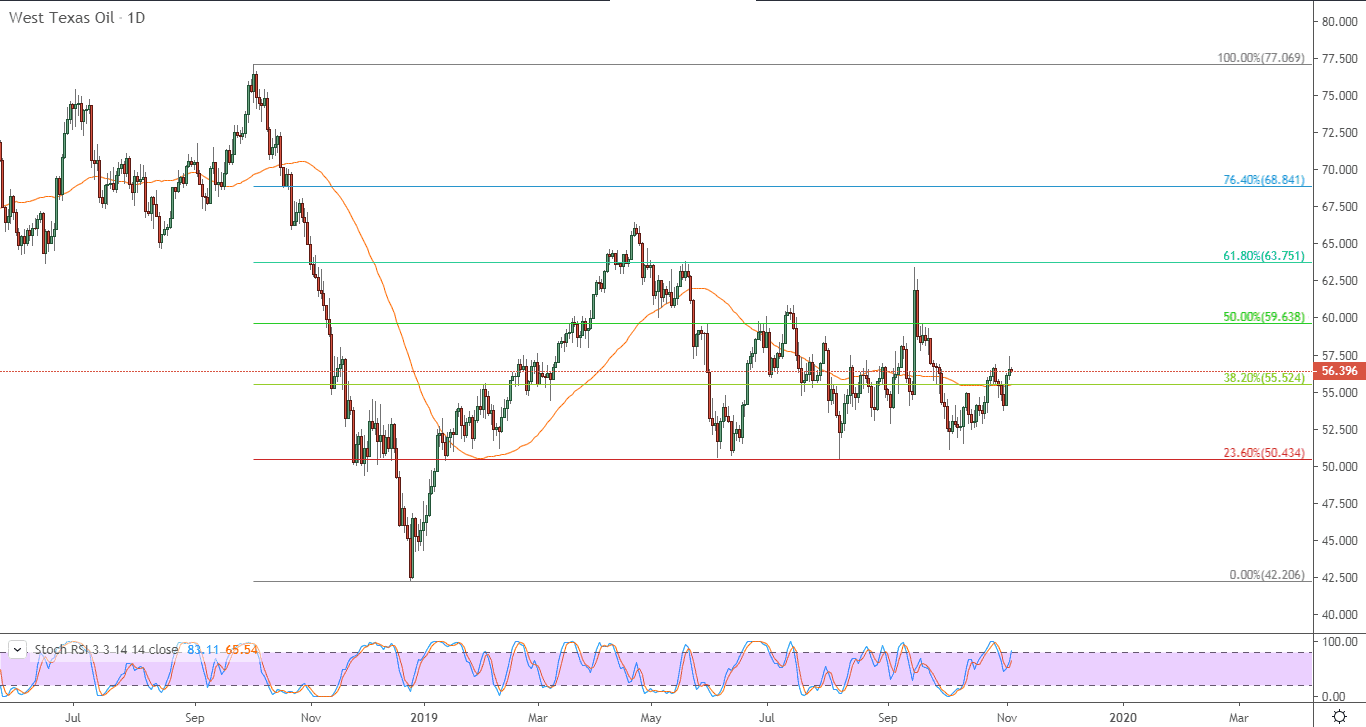The height and width of the screenshot is (727, 1366).
Task: Click the current price tag 56.396
Action: (x=1339, y=371)
